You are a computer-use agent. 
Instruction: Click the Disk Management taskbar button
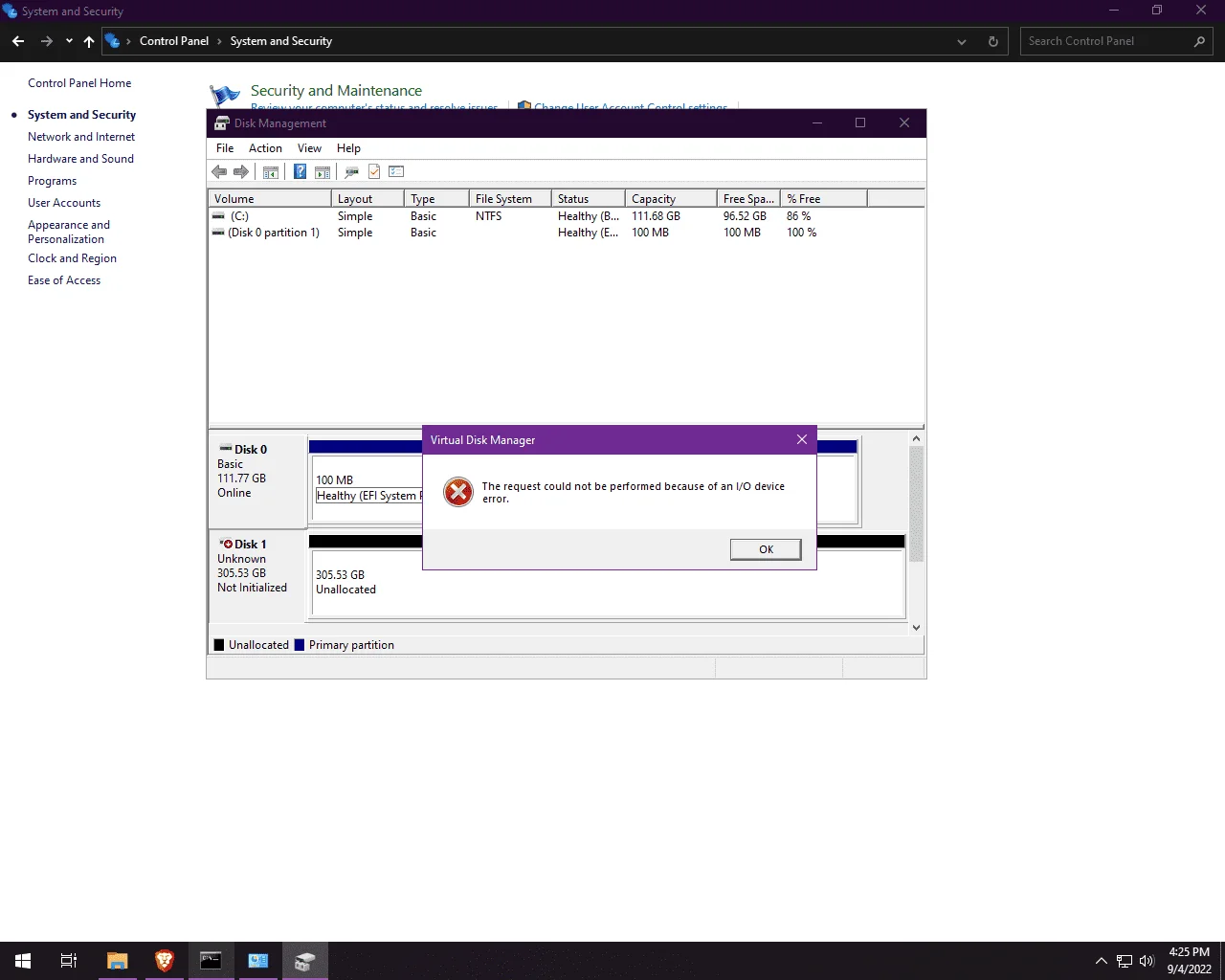click(x=304, y=961)
